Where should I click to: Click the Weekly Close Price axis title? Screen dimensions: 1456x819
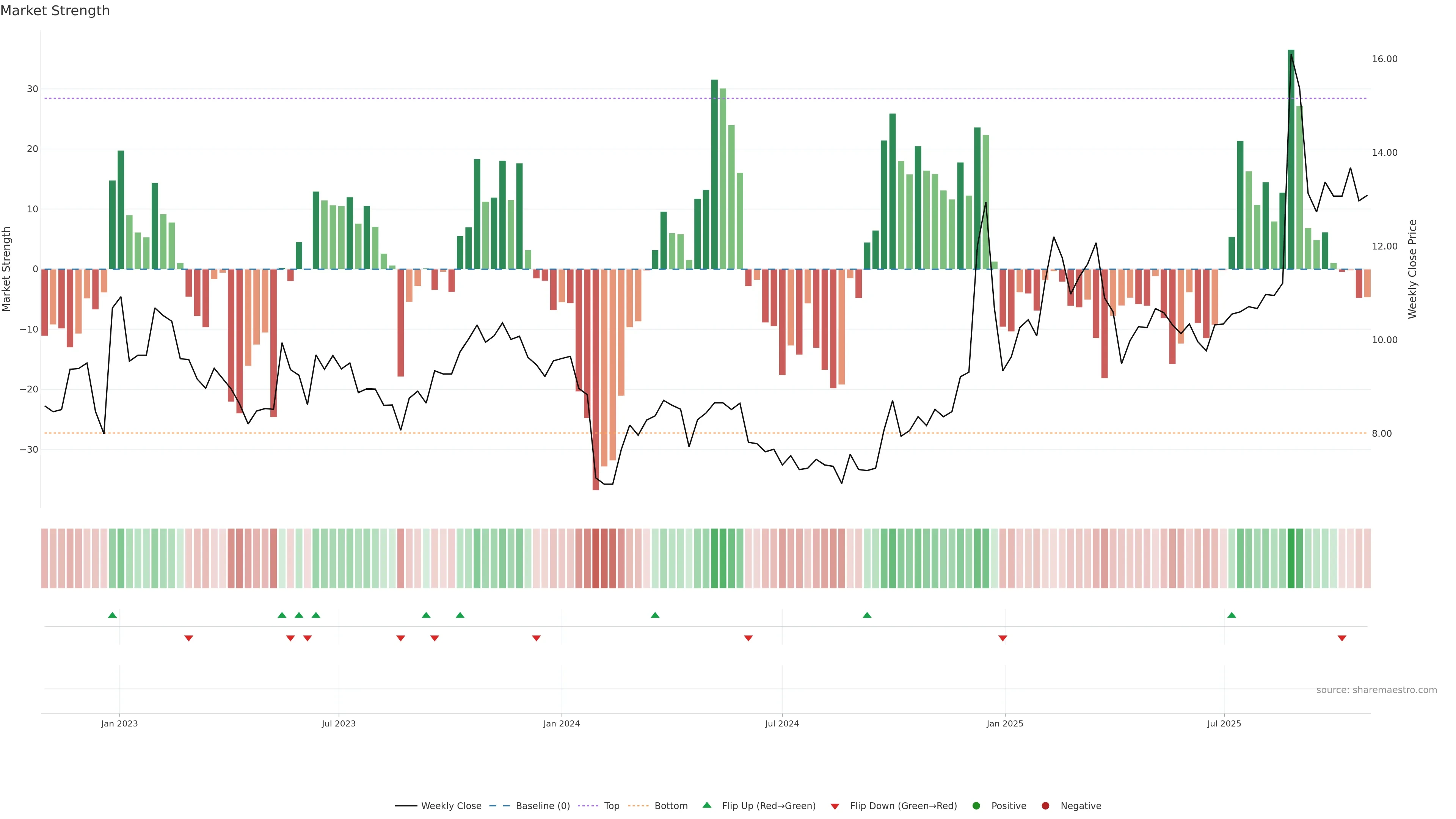tap(1412, 269)
